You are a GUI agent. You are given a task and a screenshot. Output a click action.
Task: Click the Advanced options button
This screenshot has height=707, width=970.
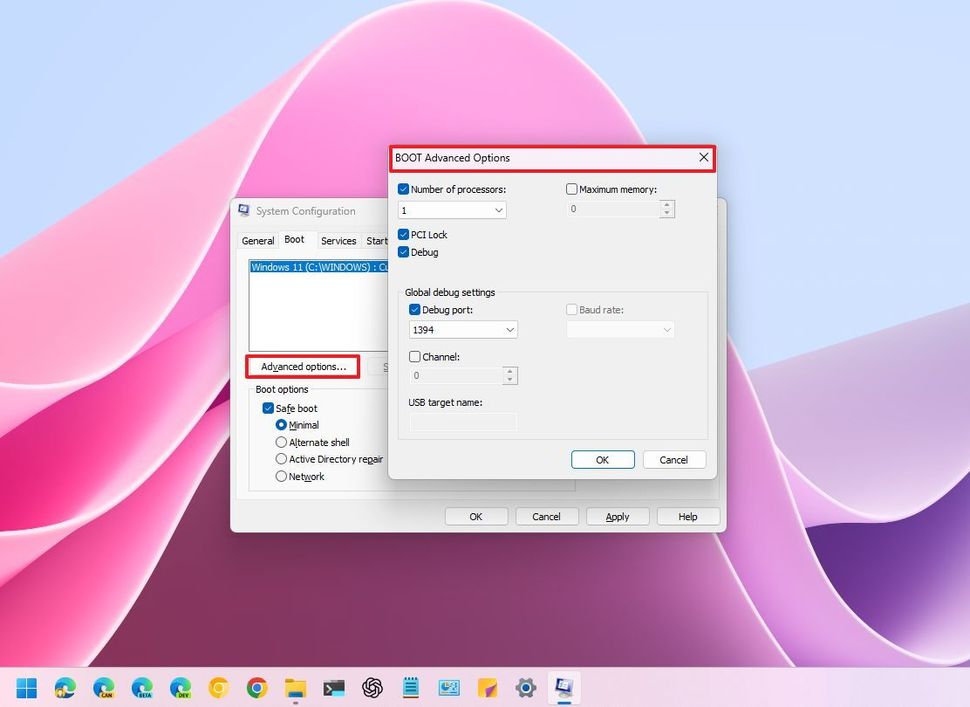pos(302,366)
